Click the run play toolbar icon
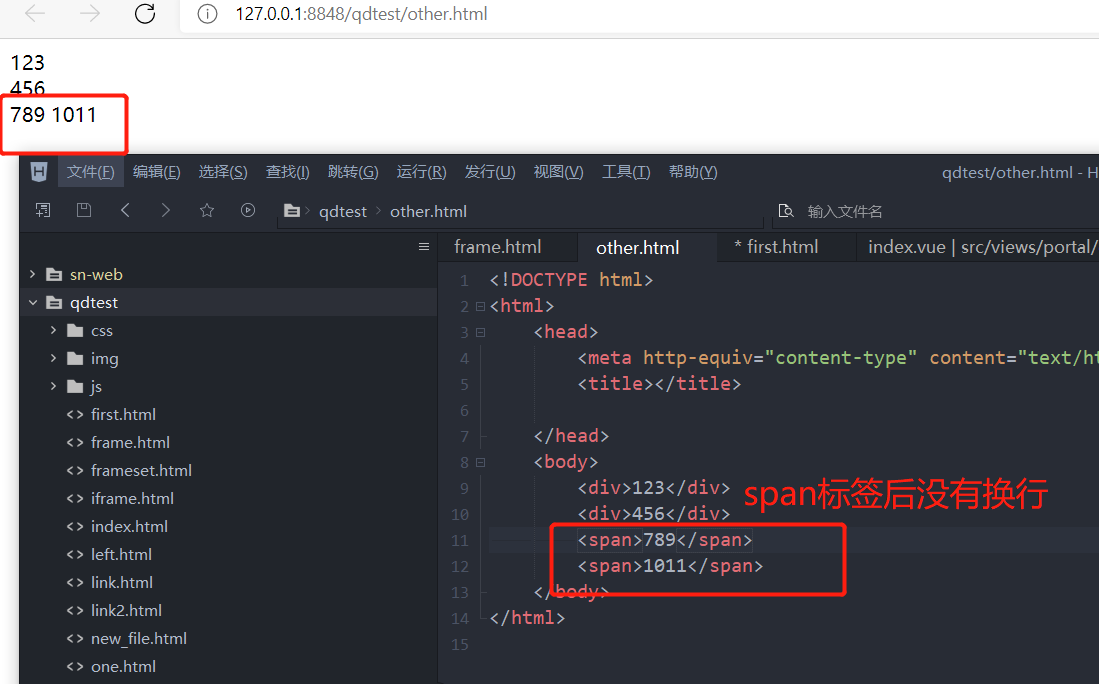 (248, 210)
